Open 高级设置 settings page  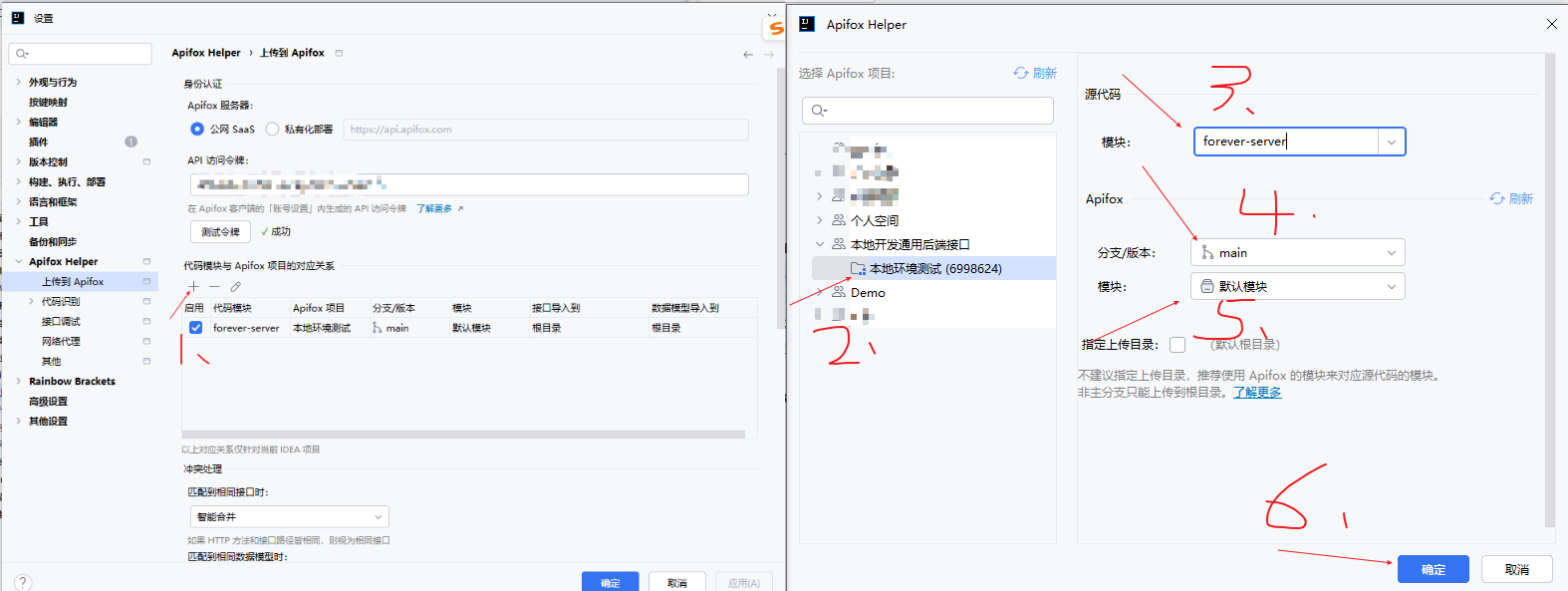point(48,401)
